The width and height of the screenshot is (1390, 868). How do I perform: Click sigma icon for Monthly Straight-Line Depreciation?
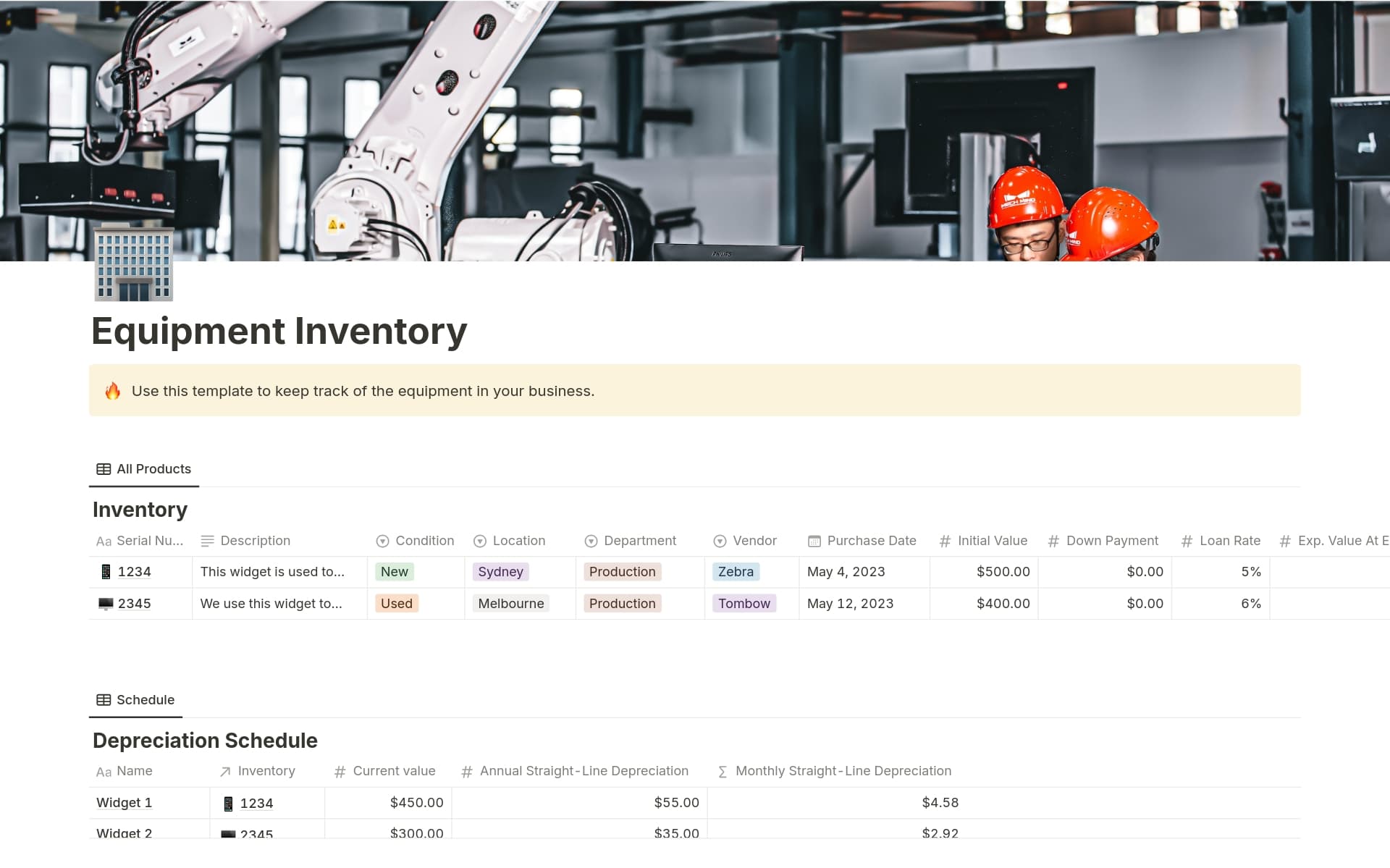pos(722,772)
